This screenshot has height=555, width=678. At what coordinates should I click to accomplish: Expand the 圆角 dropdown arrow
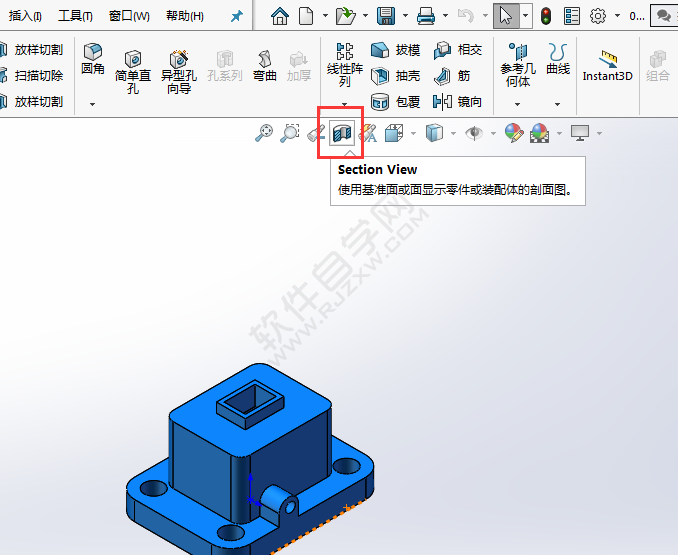[93, 104]
